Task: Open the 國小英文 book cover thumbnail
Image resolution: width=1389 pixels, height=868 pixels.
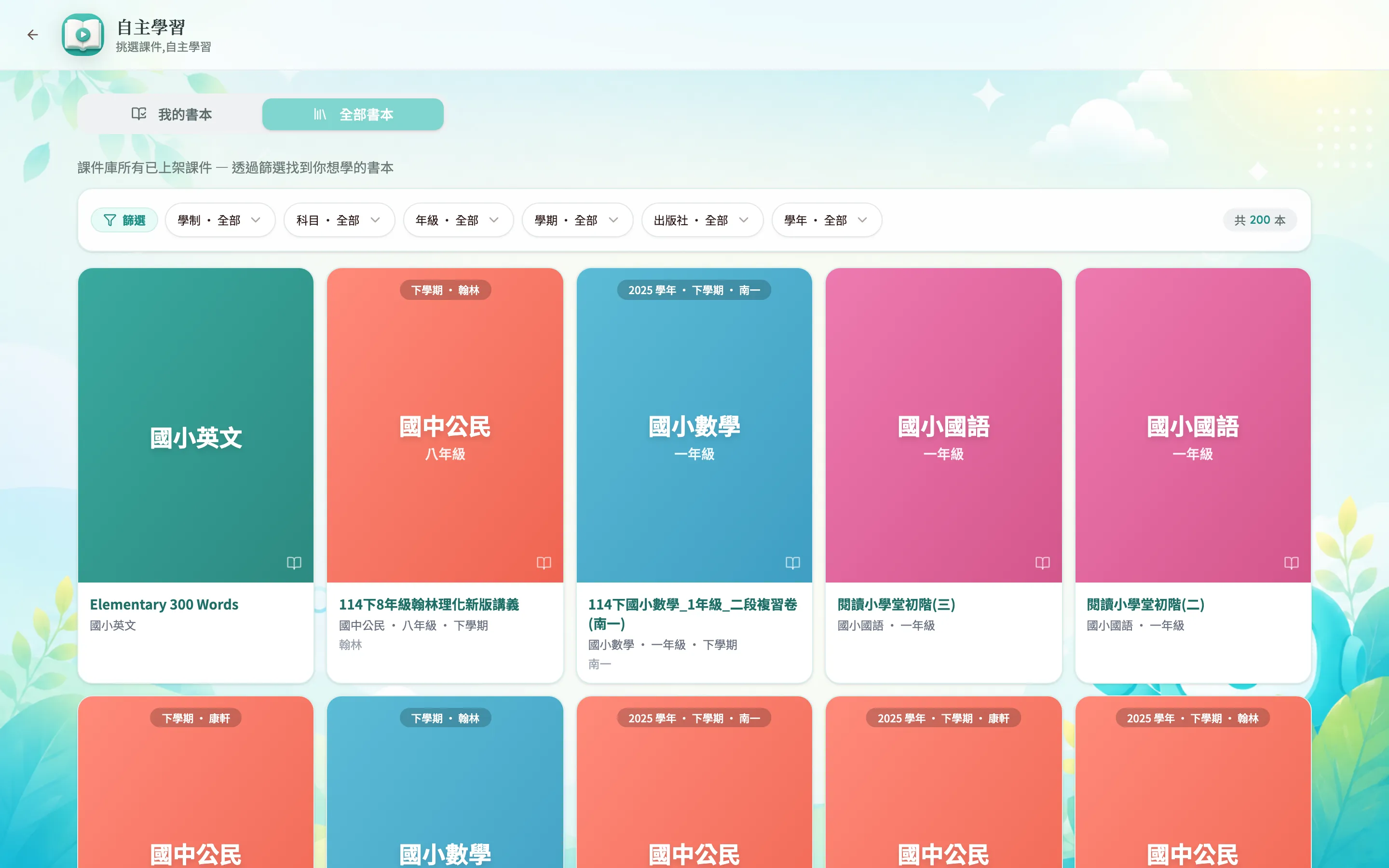Action: [x=196, y=425]
